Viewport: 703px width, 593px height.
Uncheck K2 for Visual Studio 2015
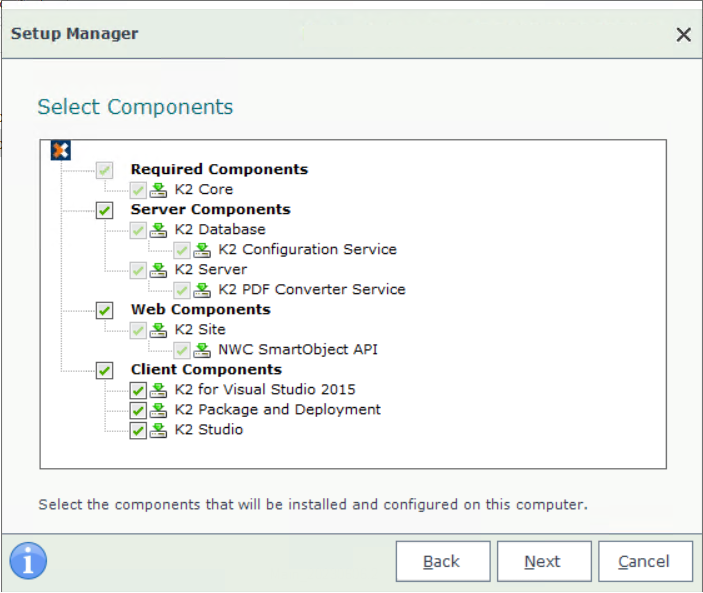click(138, 390)
